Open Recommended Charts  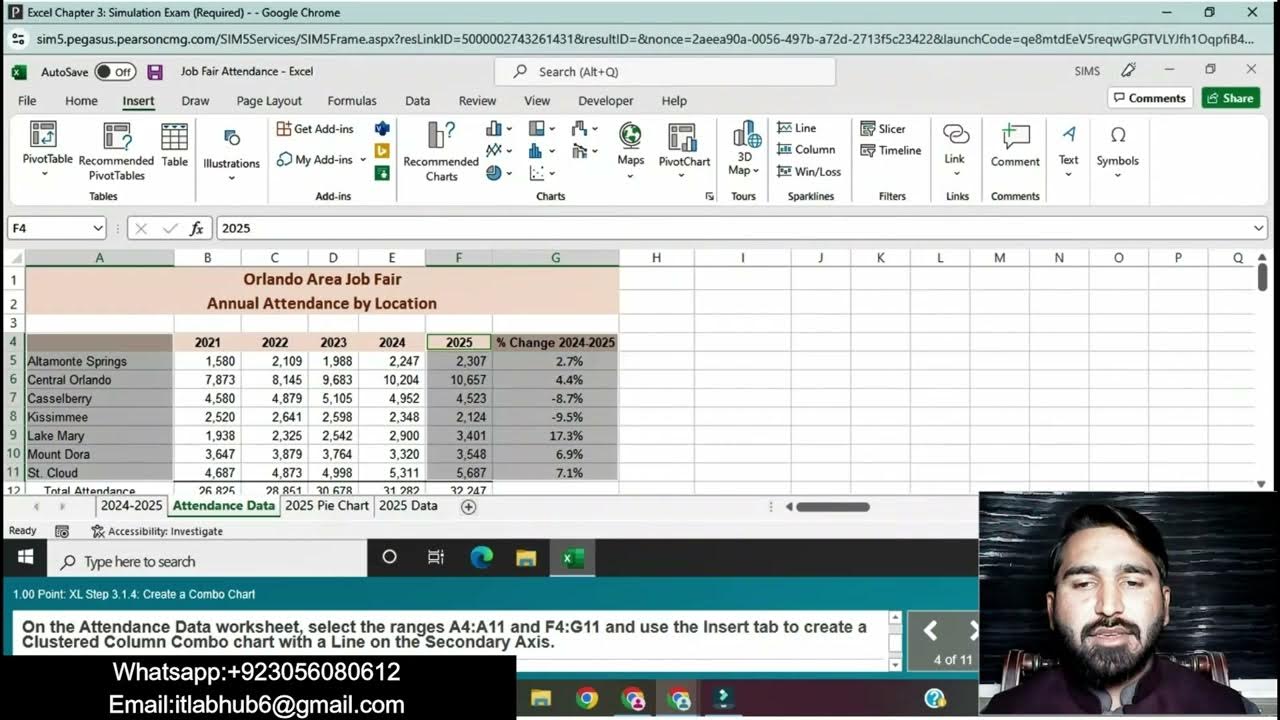coord(441,152)
